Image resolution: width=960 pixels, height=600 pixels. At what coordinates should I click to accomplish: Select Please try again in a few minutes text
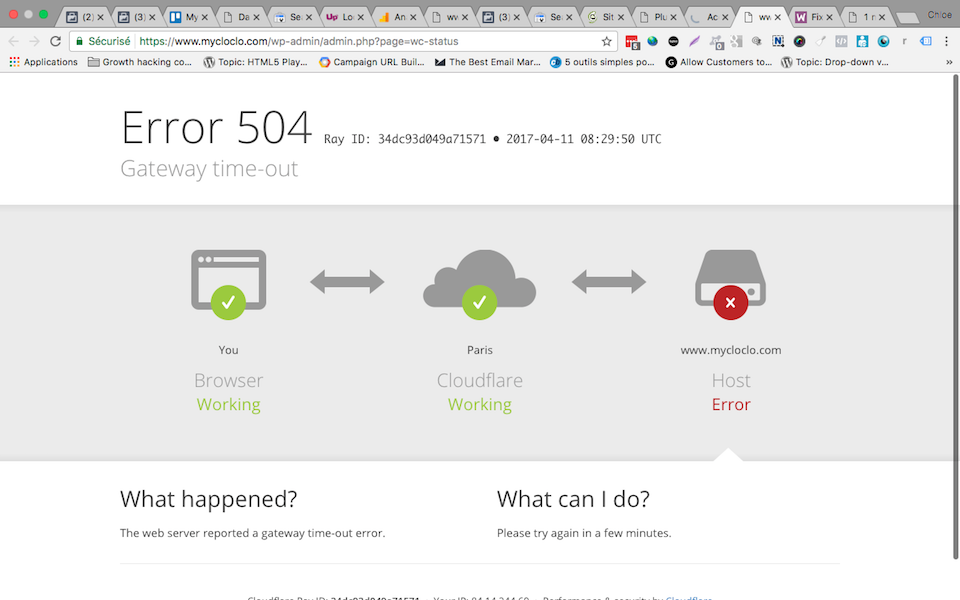tap(584, 533)
